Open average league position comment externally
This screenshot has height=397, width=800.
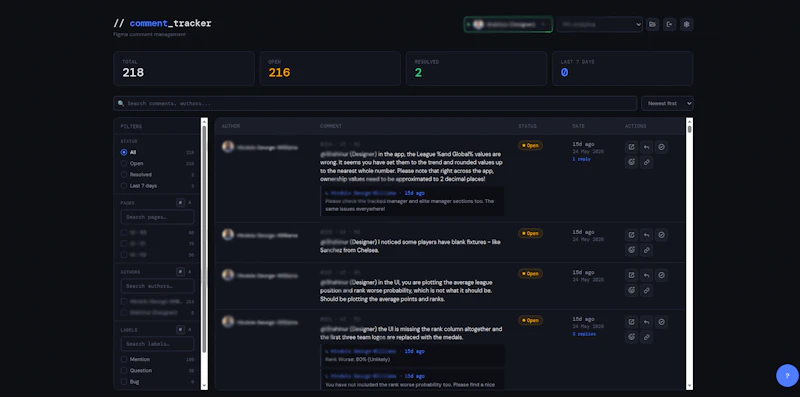pos(631,275)
